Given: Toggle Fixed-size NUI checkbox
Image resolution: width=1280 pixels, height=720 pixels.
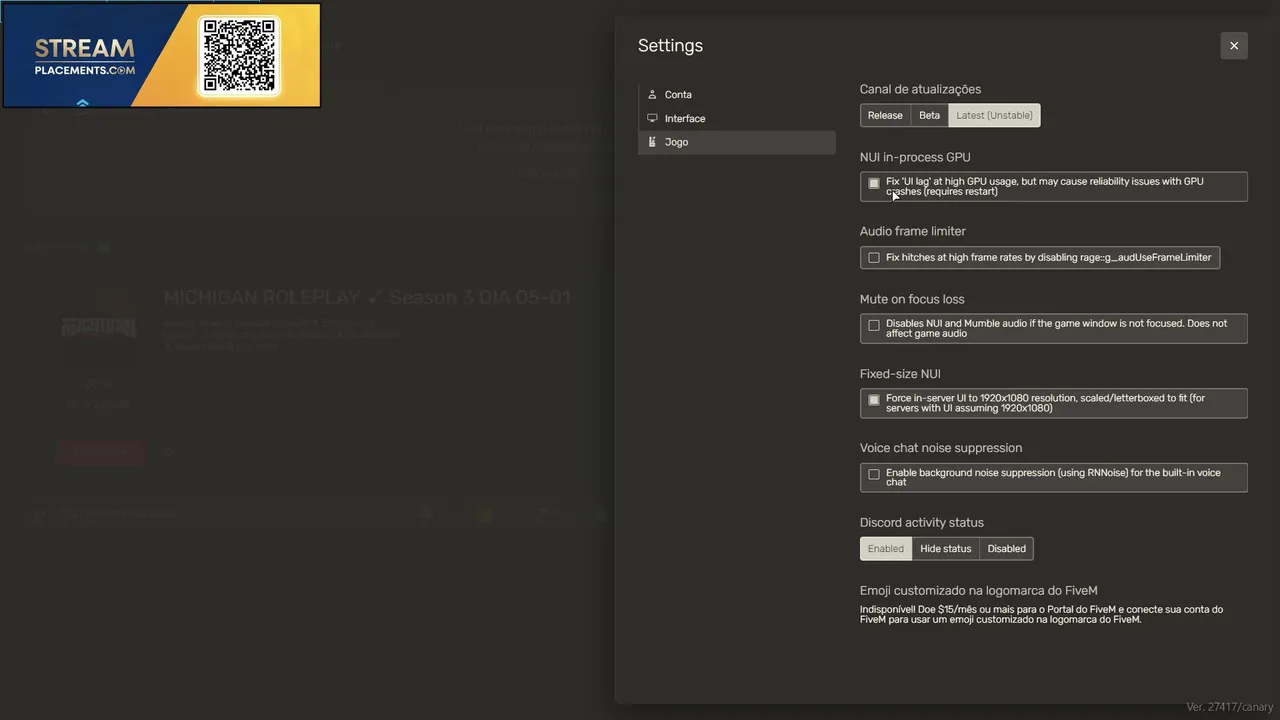Looking at the screenshot, I should pyautogui.click(x=874, y=400).
